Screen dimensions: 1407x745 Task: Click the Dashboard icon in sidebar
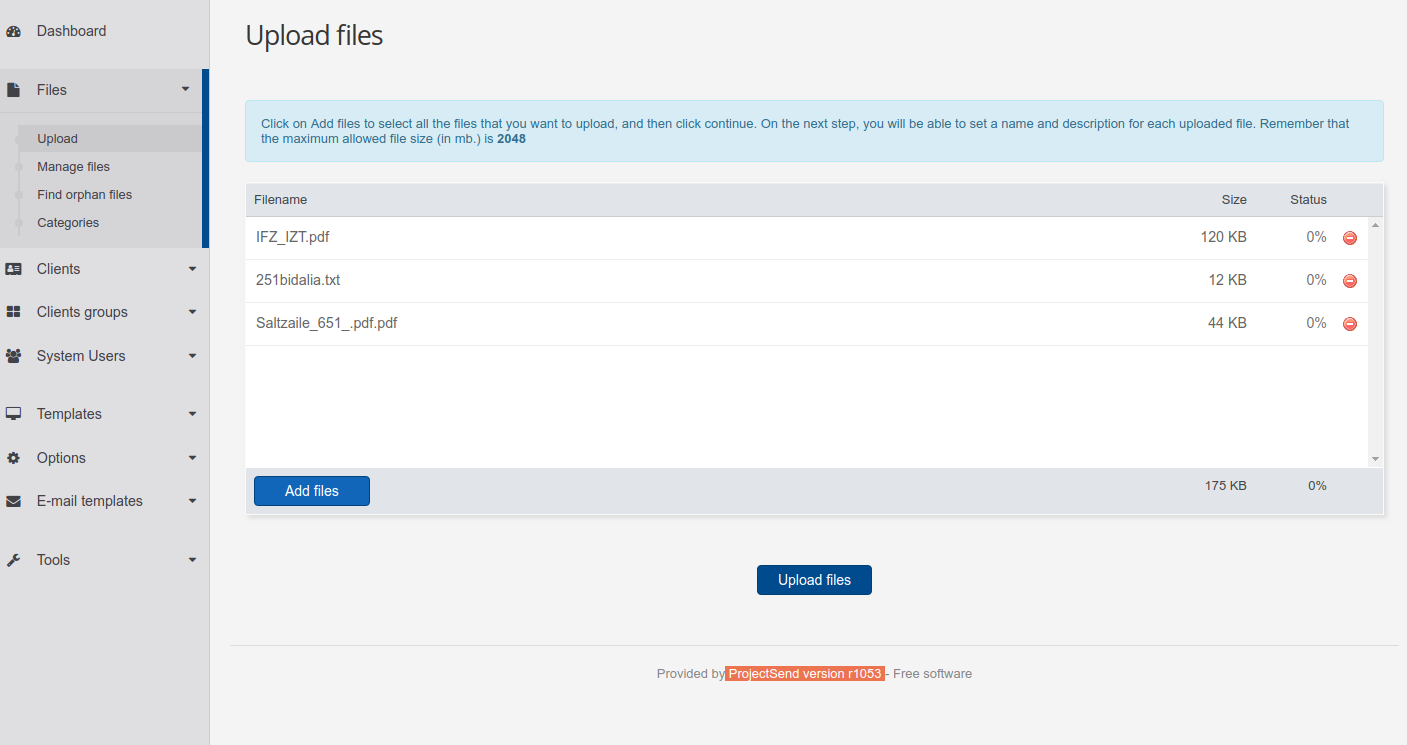point(14,31)
